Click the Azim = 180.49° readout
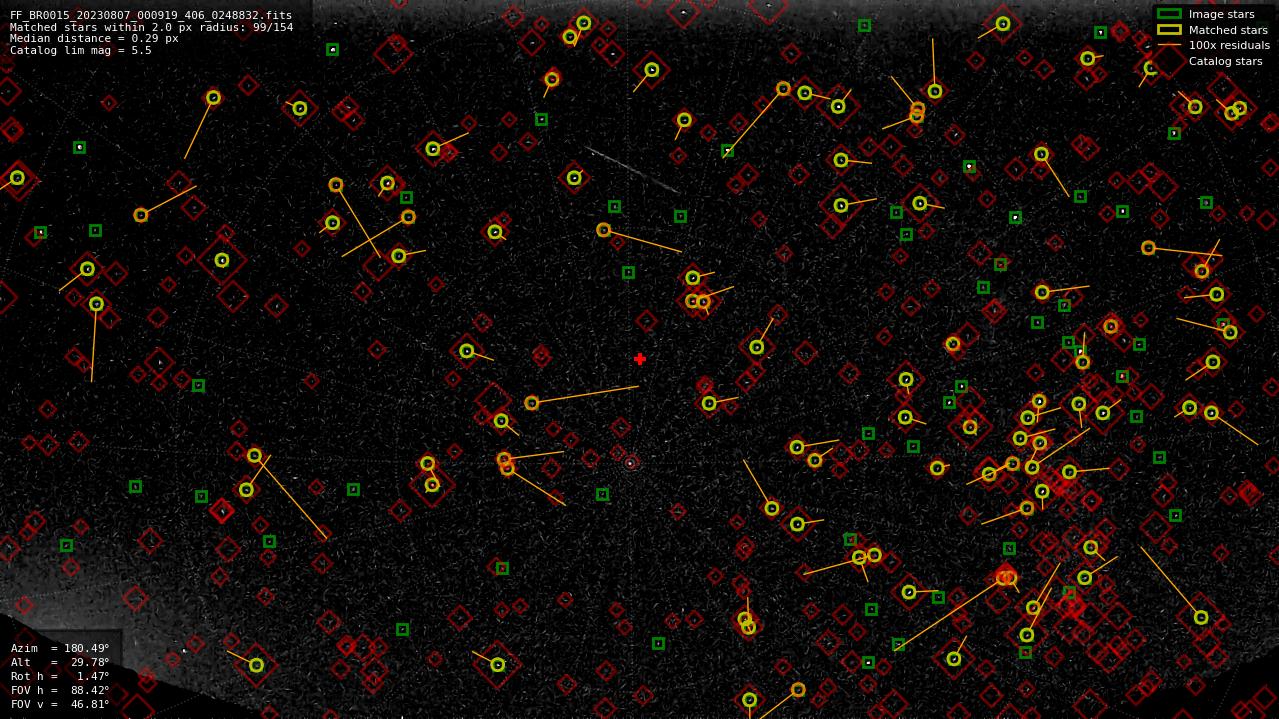Screen dimensions: 1279x719 click(60, 648)
